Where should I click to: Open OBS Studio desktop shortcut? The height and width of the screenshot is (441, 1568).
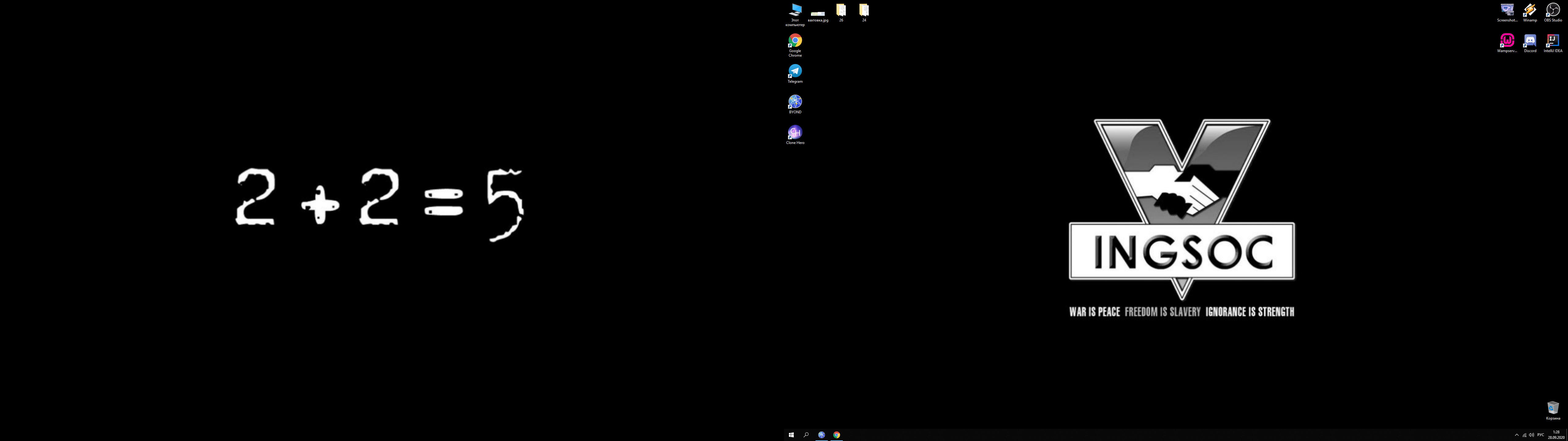(1553, 13)
